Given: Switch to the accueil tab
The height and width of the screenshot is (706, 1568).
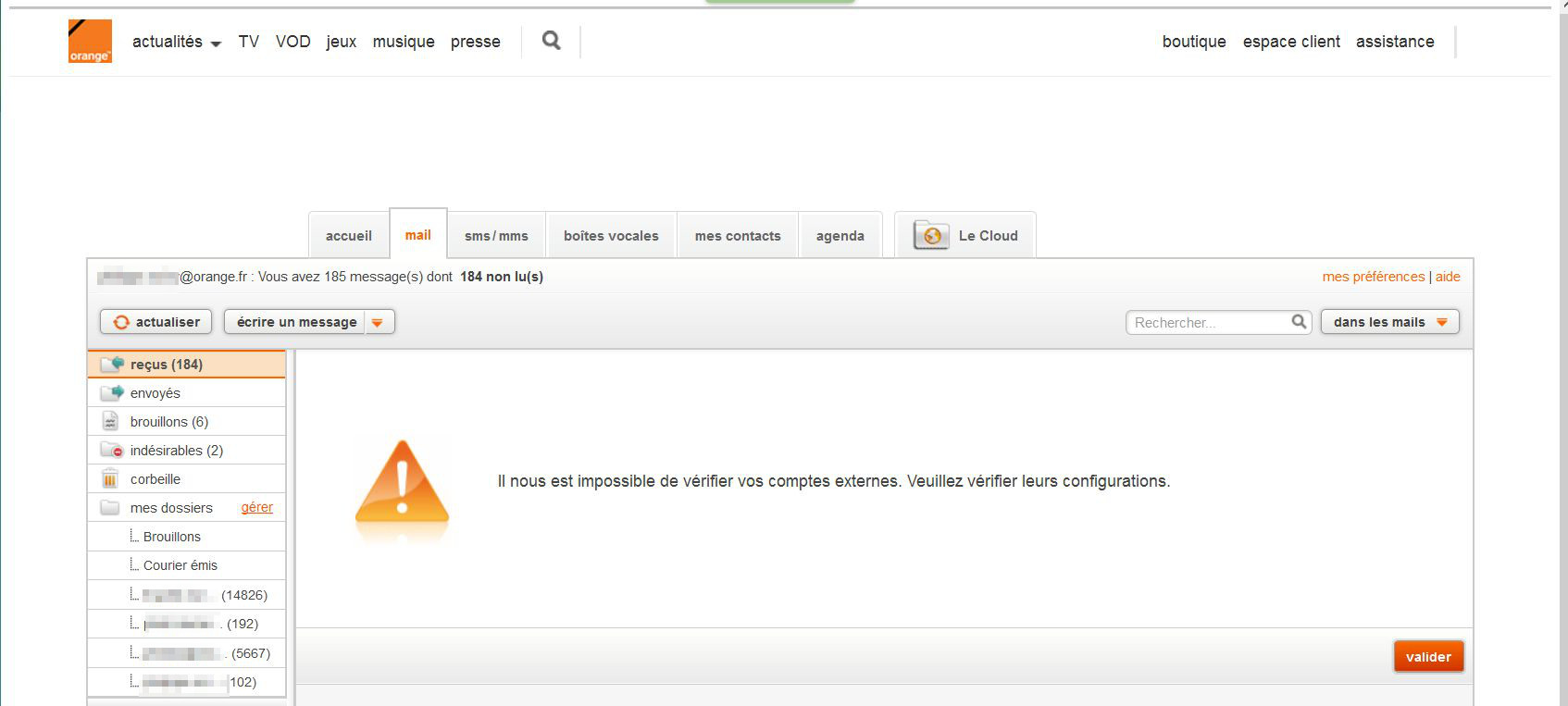Looking at the screenshot, I should click(349, 236).
